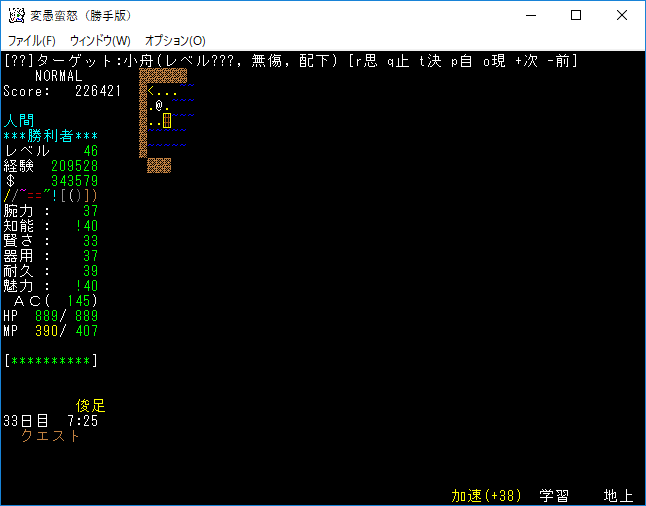646x506 pixels.
Task: Click the Score value 226421
Action: (98, 91)
